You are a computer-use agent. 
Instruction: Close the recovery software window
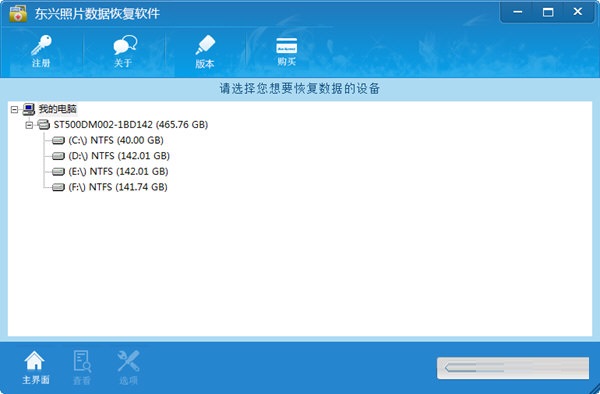point(578,12)
